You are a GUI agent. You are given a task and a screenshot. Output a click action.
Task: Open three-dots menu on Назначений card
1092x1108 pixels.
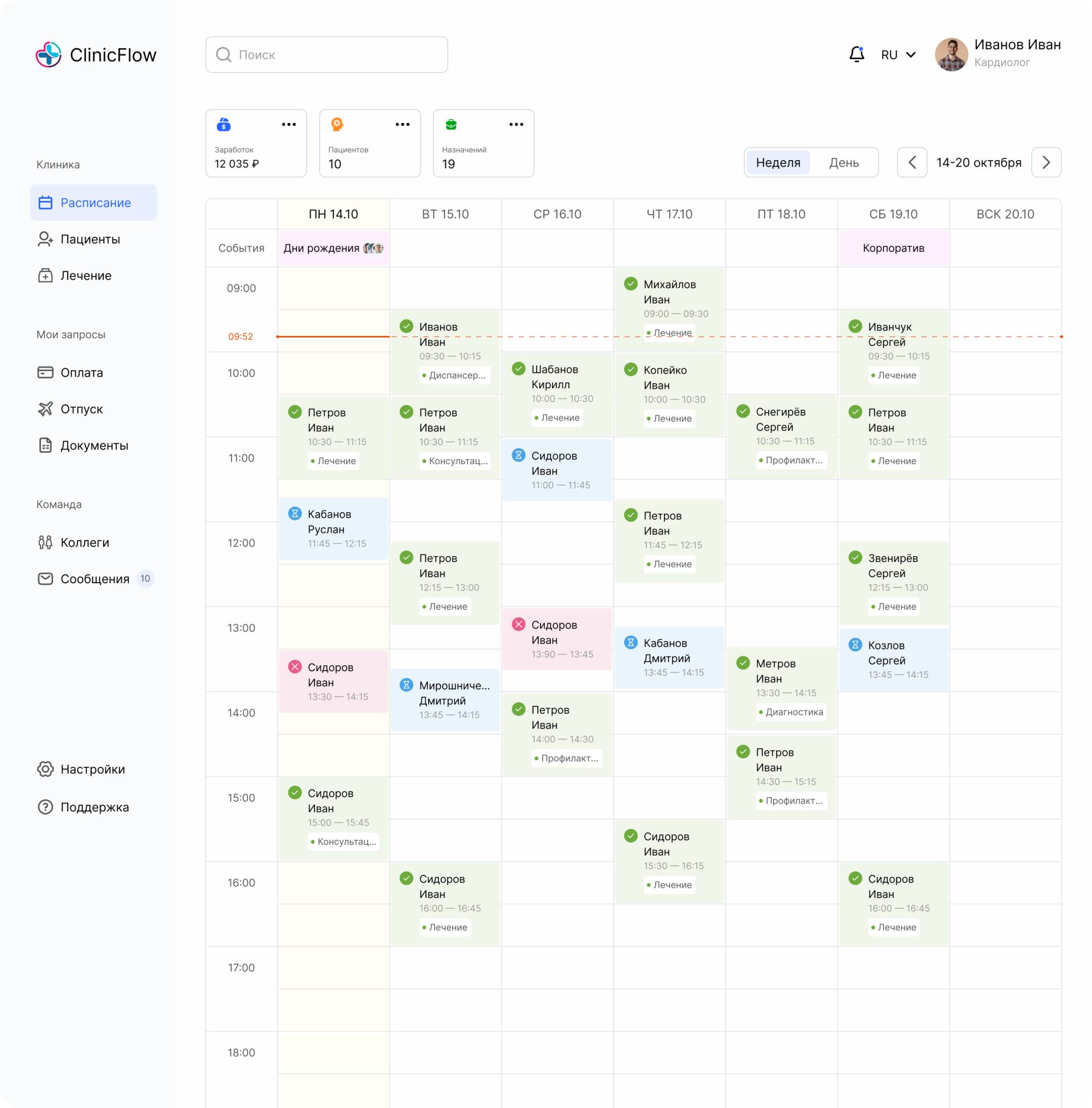point(516,125)
